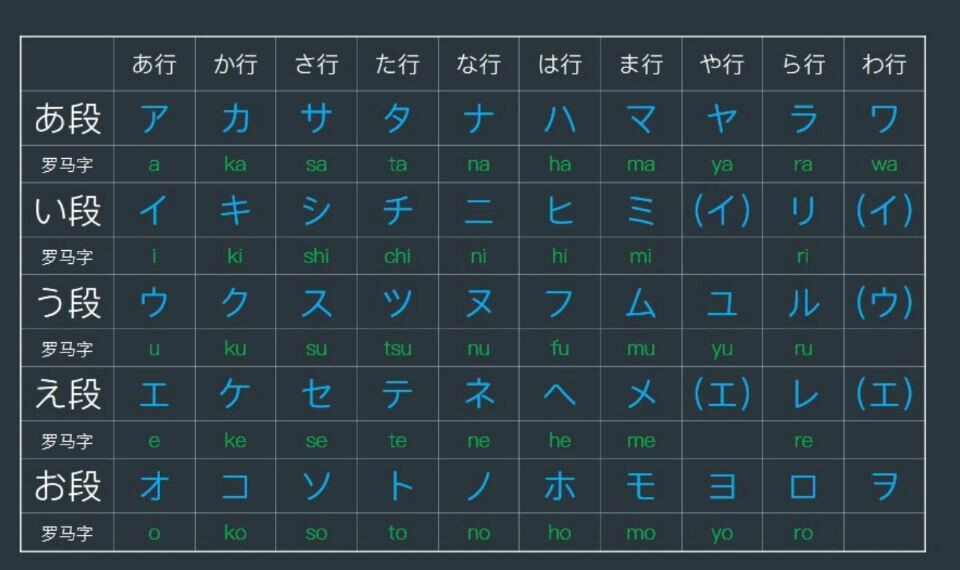The width and height of the screenshot is (960, 570).
Task: Click the romaji text "chi"
Action: point(397,257)
